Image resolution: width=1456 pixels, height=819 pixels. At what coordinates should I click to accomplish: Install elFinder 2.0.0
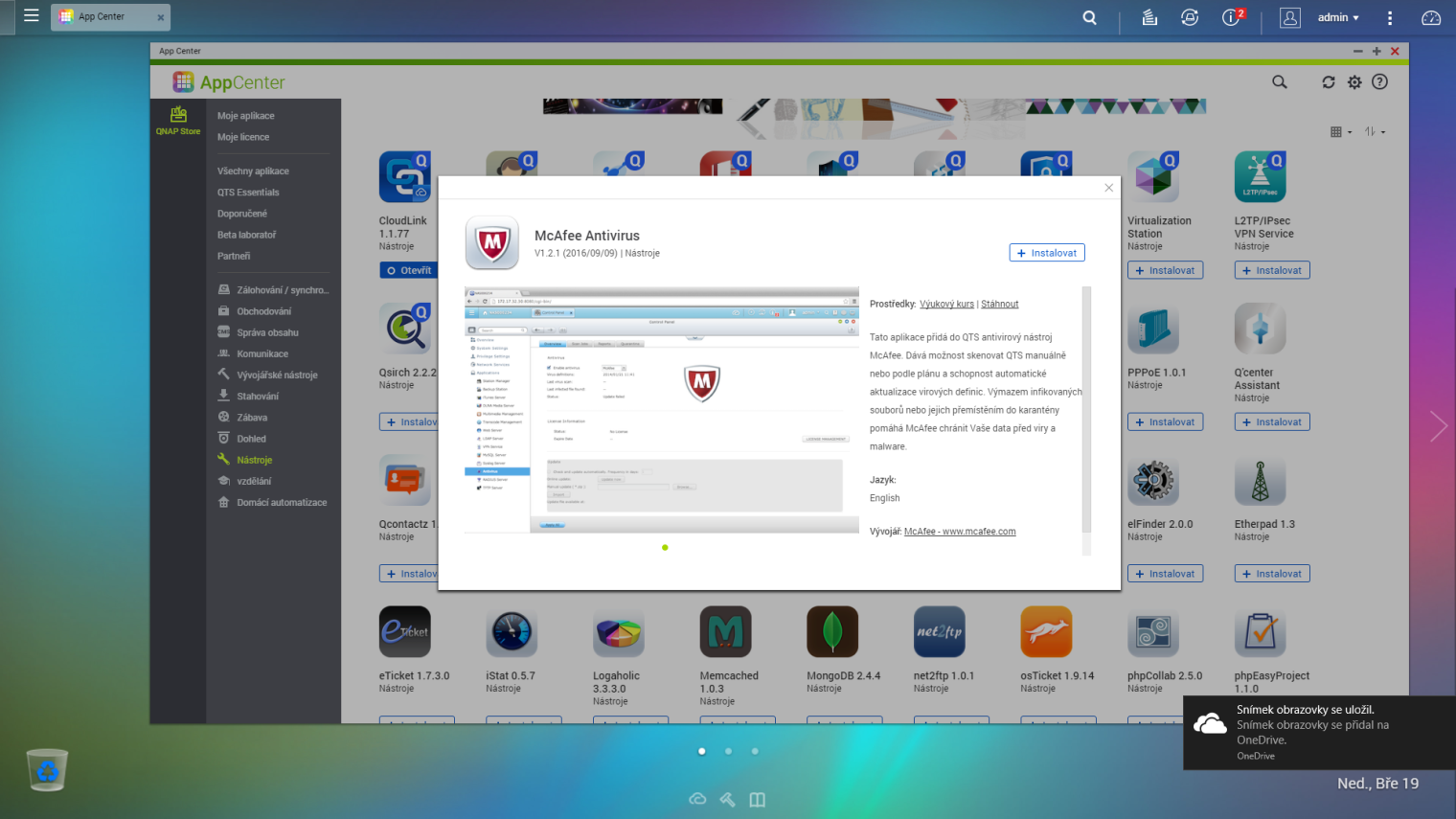[x=1165, y=574]
